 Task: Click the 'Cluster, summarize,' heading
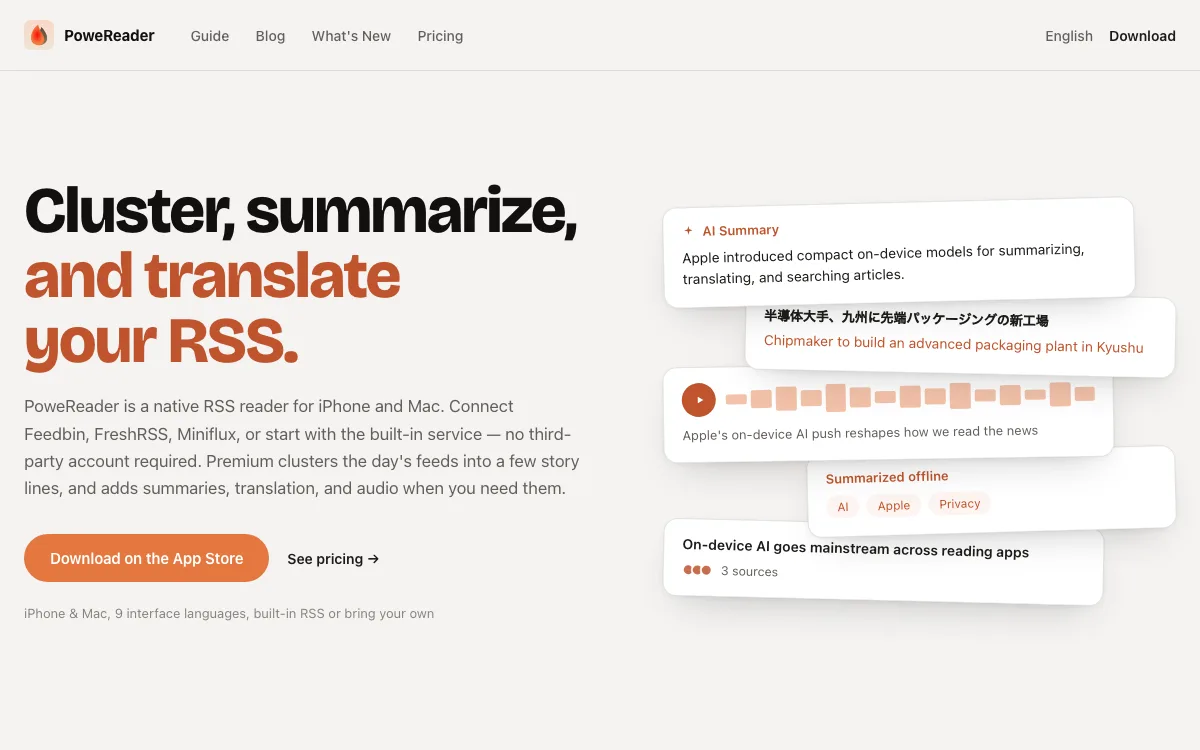tap(301, 211)
